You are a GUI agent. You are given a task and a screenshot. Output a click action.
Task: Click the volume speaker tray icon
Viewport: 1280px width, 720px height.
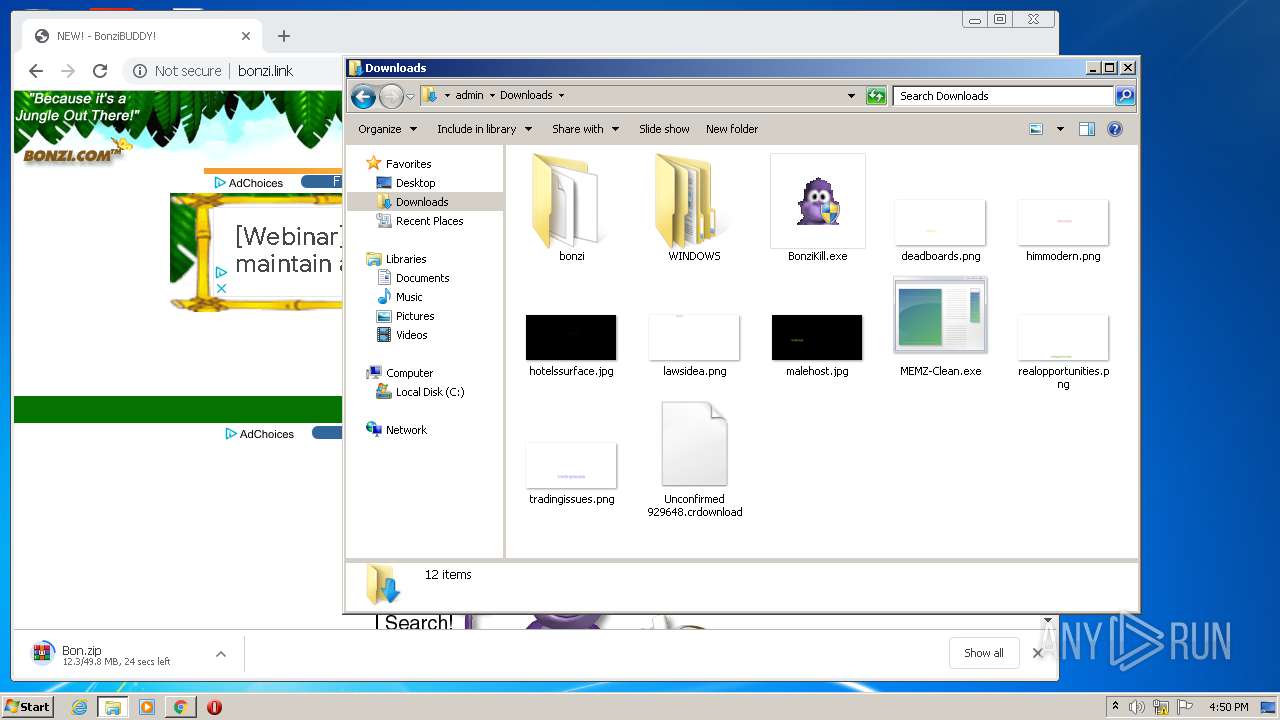[1137, 707]
